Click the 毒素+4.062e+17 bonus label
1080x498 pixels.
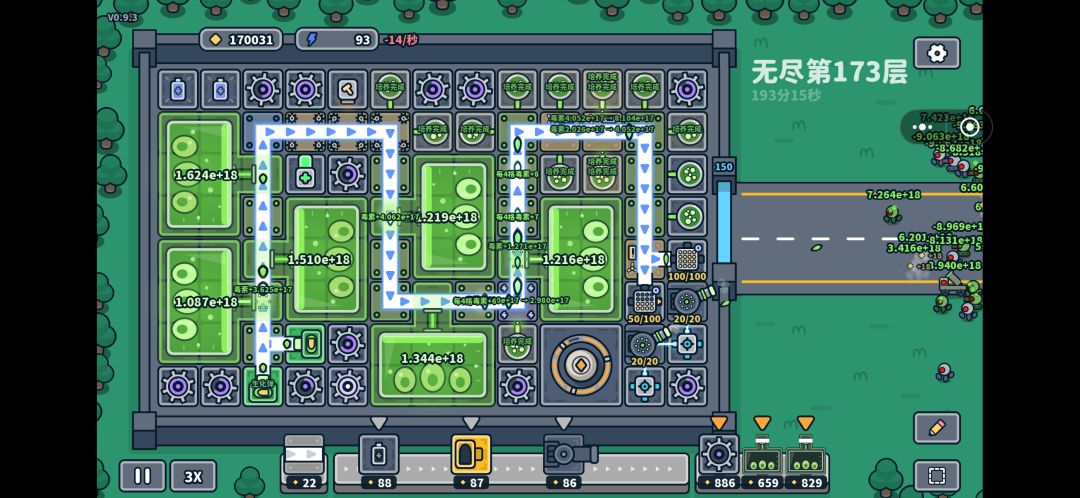click(391, 217)
